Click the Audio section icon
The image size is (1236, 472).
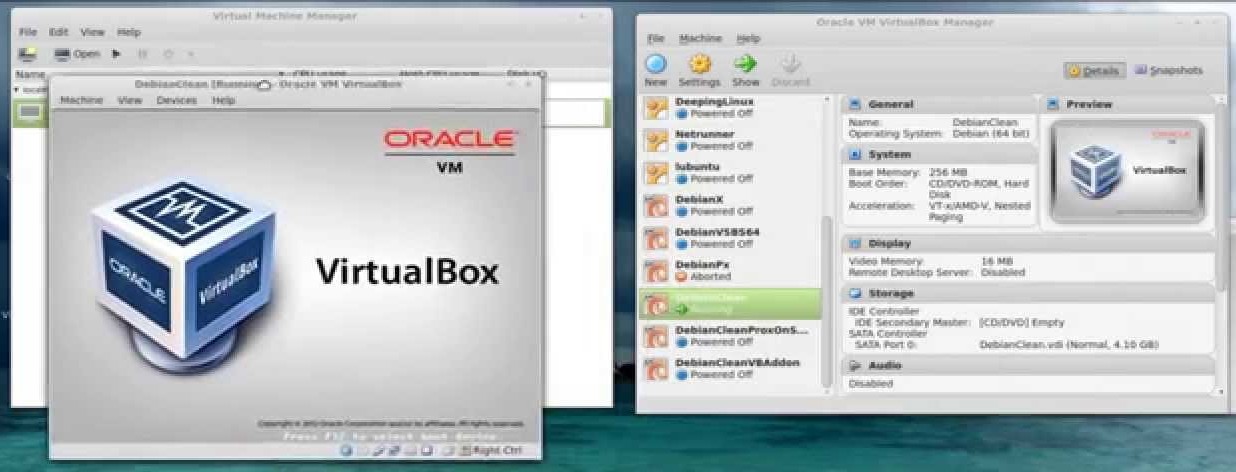tap(856, 366)
